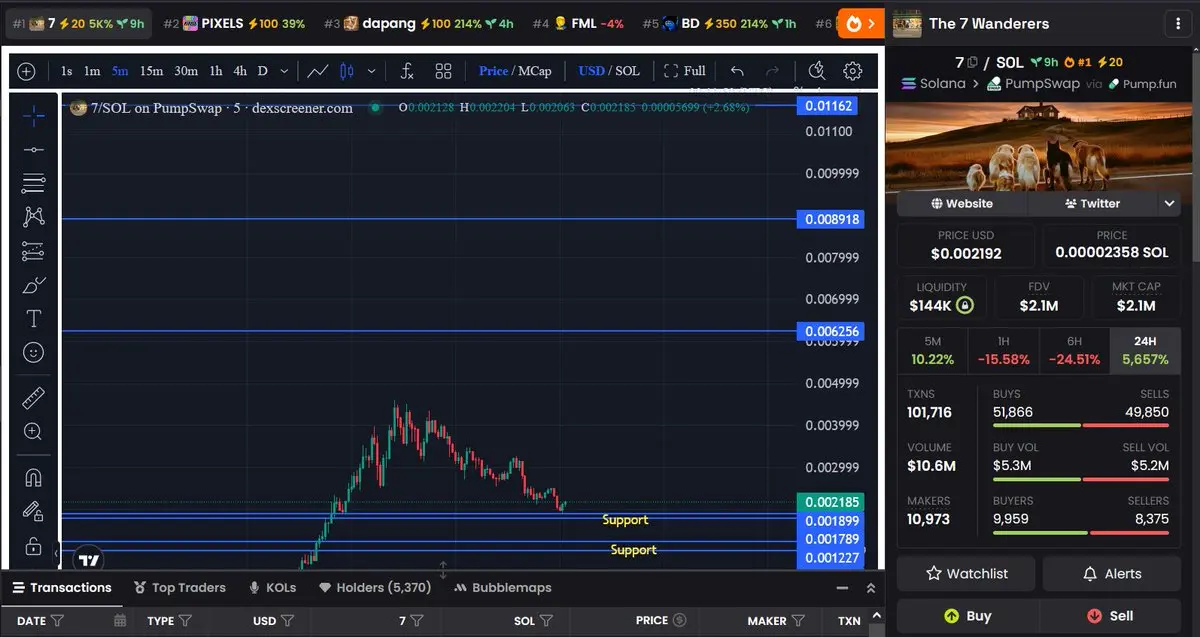Open the token Twitter link
1200x637 pixels.
click(1092, 203)
